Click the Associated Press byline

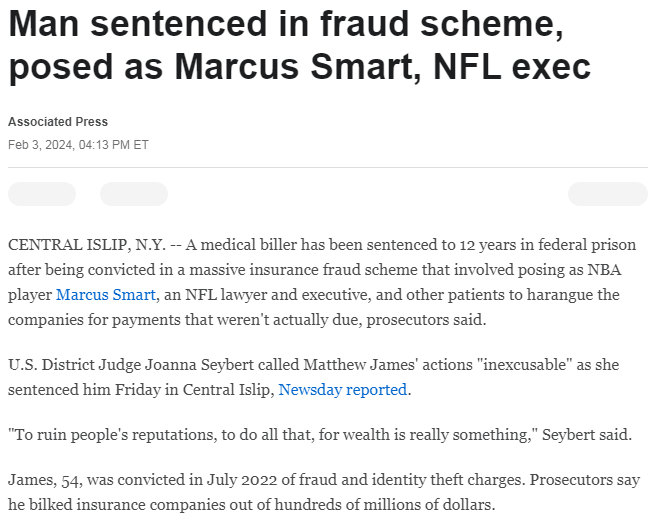[58, 122]
